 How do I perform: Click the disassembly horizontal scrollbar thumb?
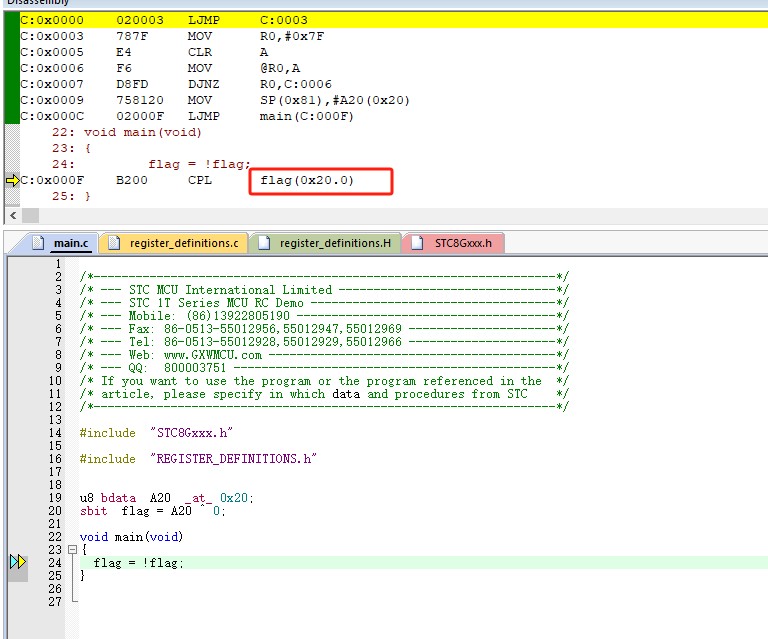[x=30, y=215]
